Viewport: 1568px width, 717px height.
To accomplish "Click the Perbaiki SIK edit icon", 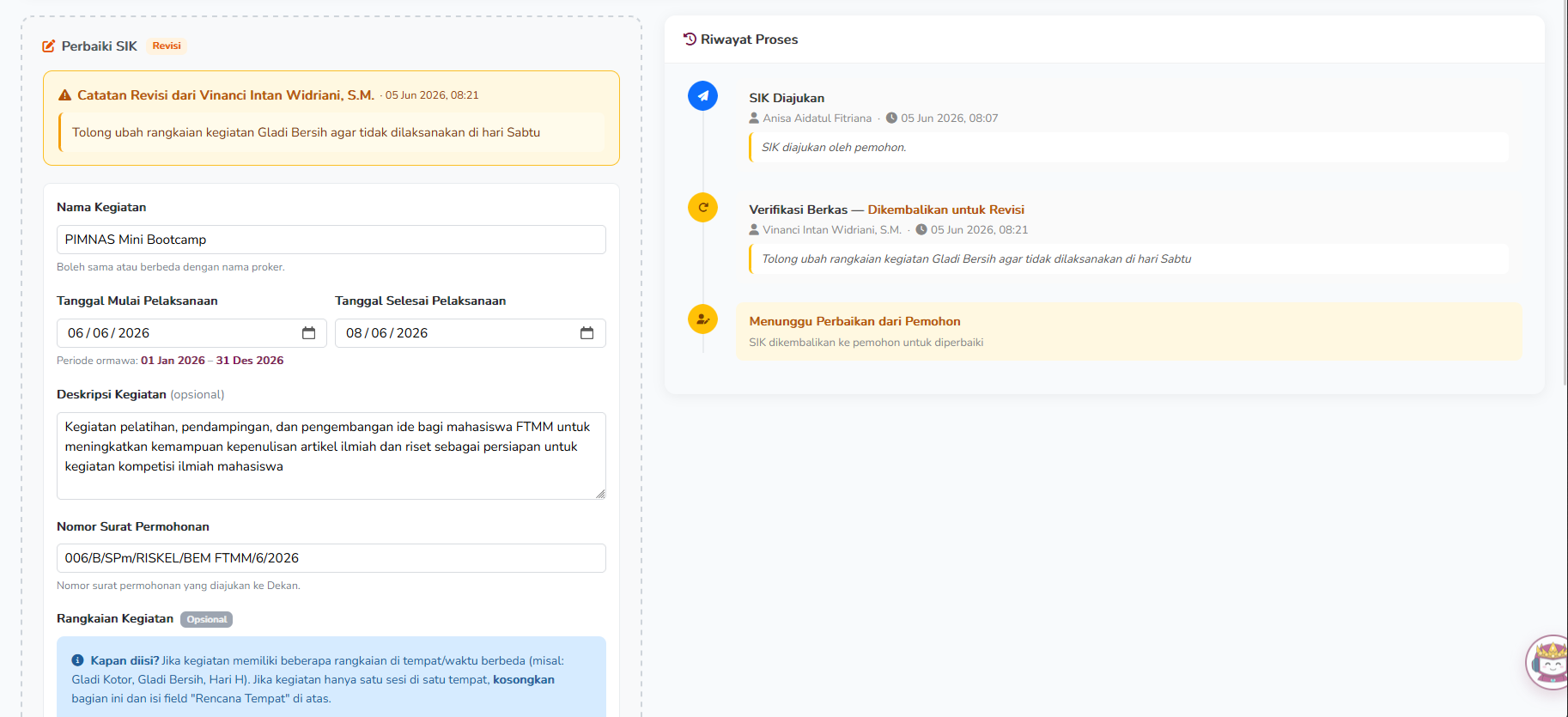I will click(49, 46).
